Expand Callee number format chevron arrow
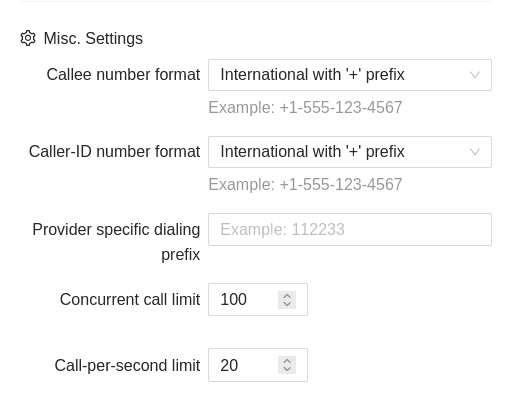The width and height of the screenshot is (512, 417). (475, 75)
